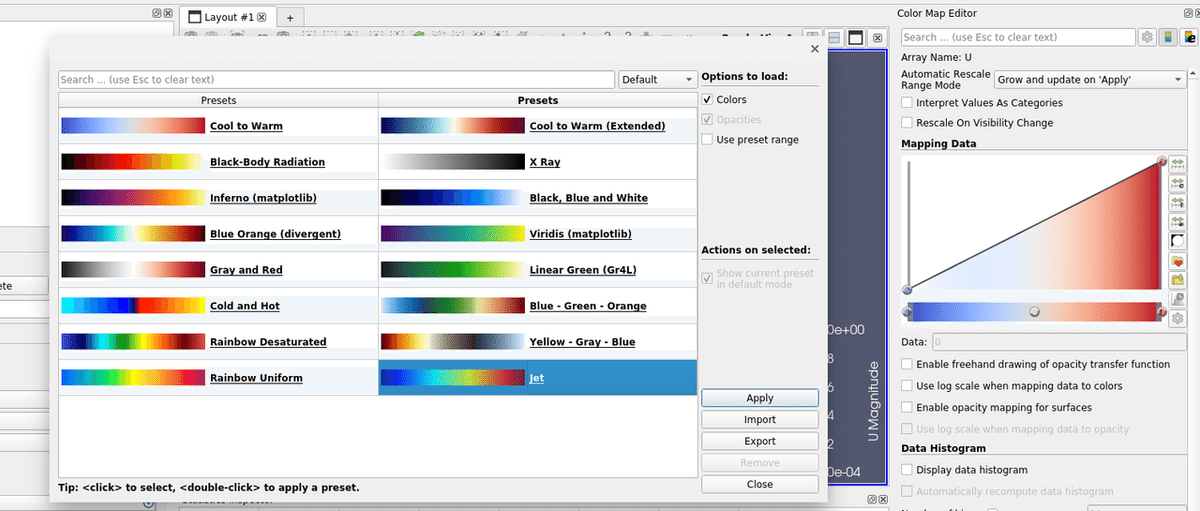Click rescale to visible range icon
The height and width of the screenshot is (511, 1200).
[1177, 222]
